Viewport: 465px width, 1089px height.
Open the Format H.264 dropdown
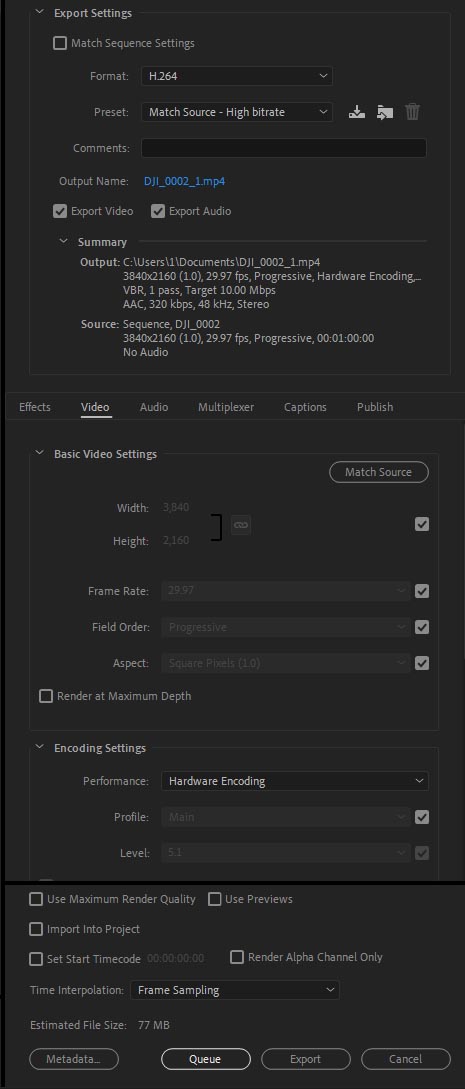click(237, 76)
